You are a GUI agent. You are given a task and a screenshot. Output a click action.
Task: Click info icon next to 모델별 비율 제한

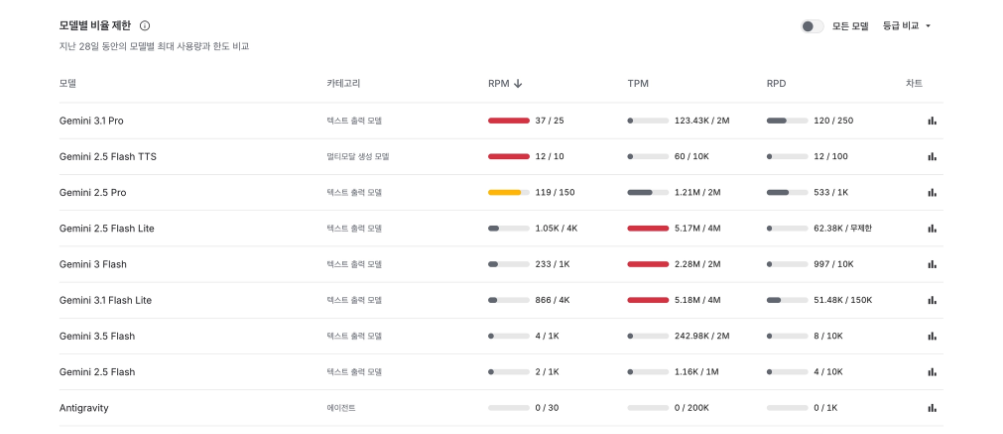[x=145, y=26]
